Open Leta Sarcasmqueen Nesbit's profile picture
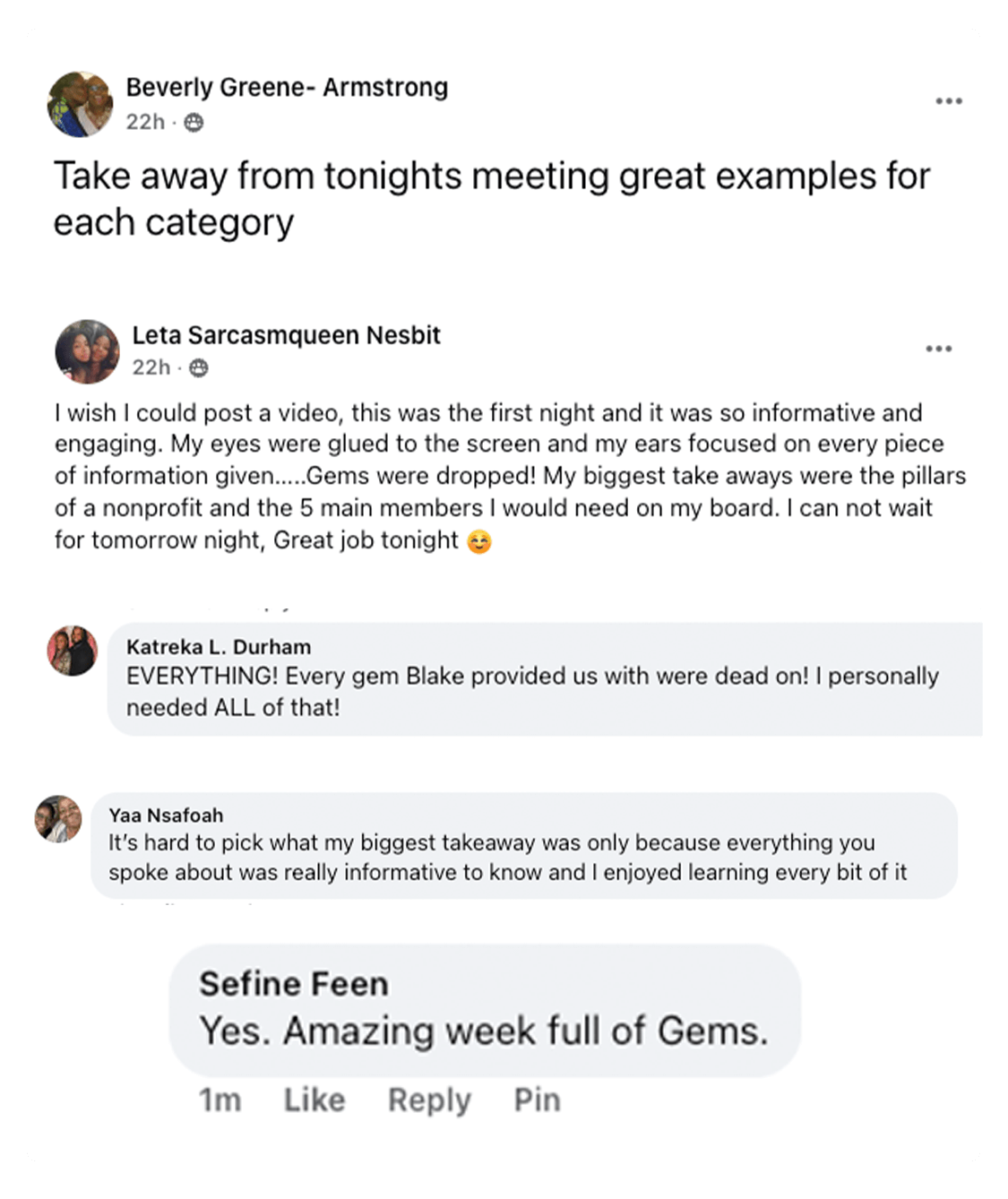 pos(87,351)
